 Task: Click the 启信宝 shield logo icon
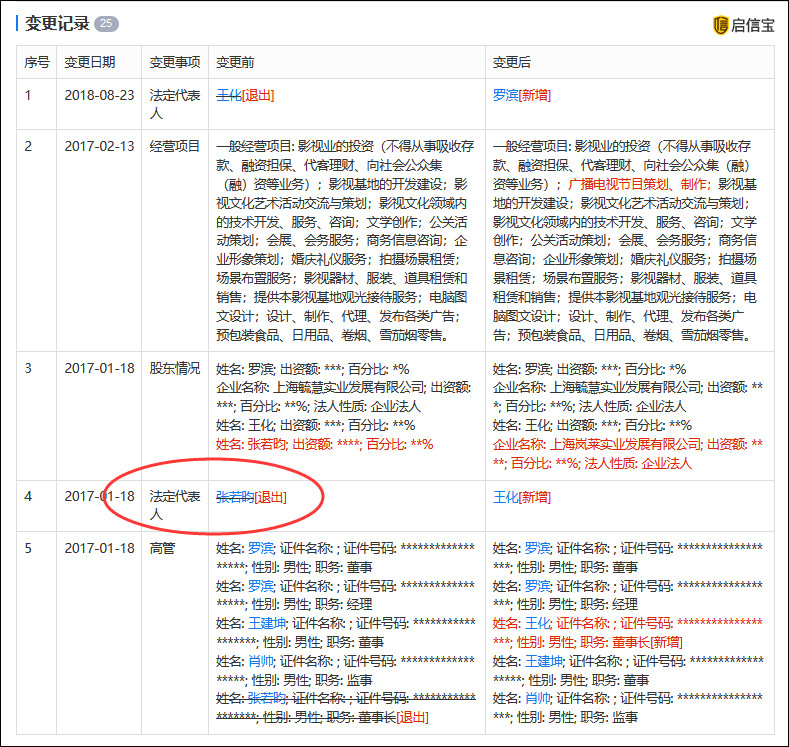[720, 25]
